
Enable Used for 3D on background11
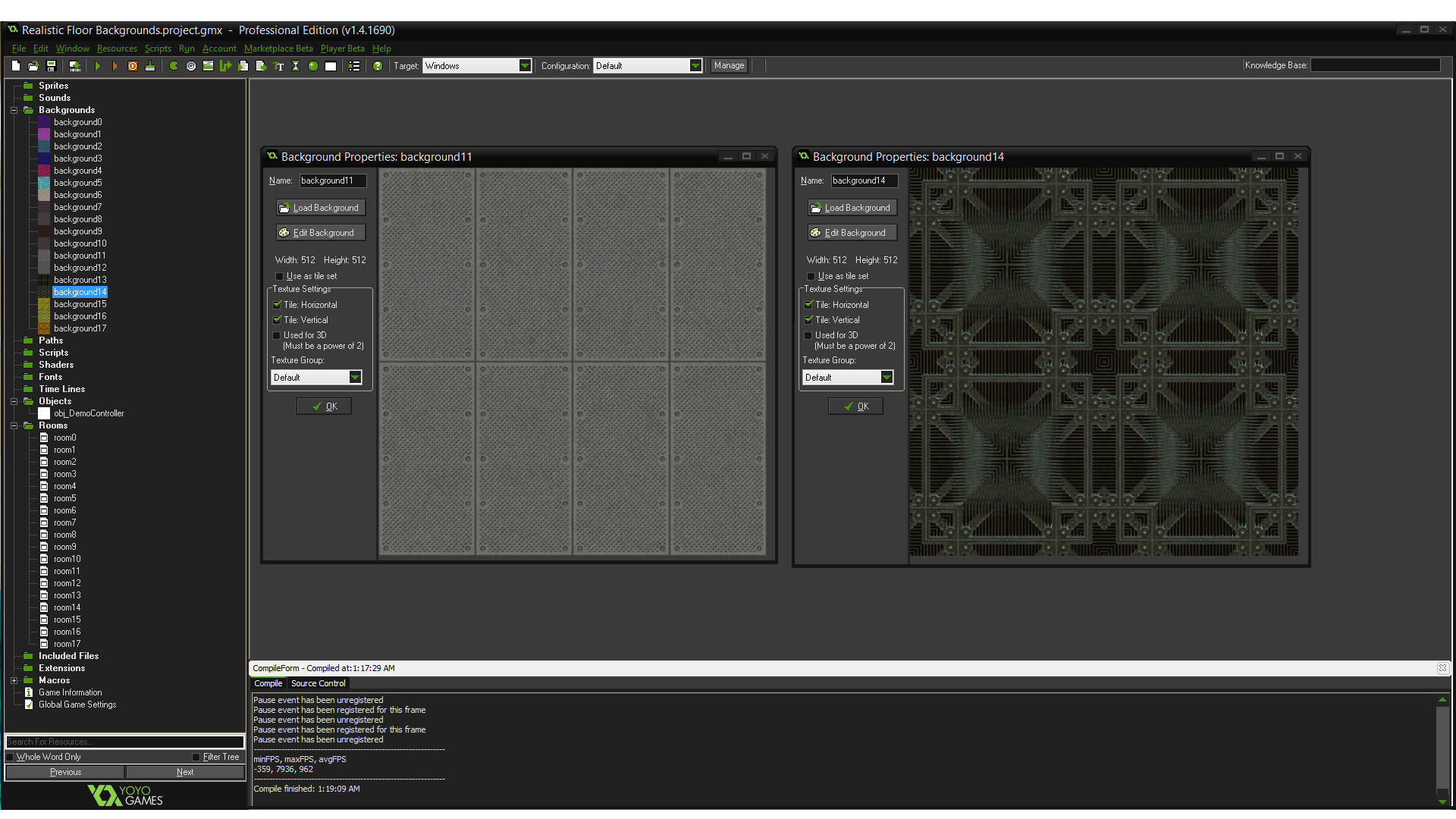tap(278, 335)
